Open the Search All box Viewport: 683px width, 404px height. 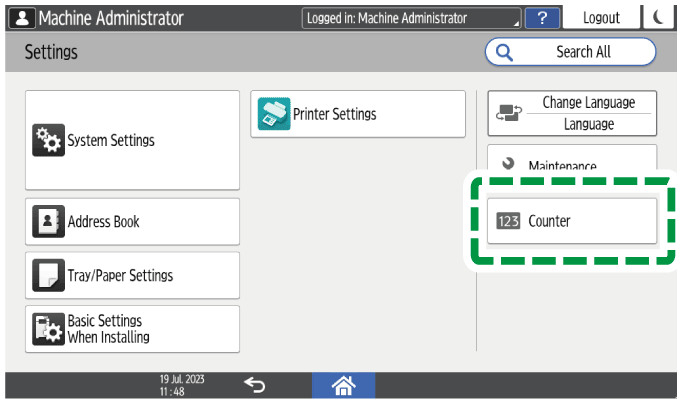[x=571, y=52]
